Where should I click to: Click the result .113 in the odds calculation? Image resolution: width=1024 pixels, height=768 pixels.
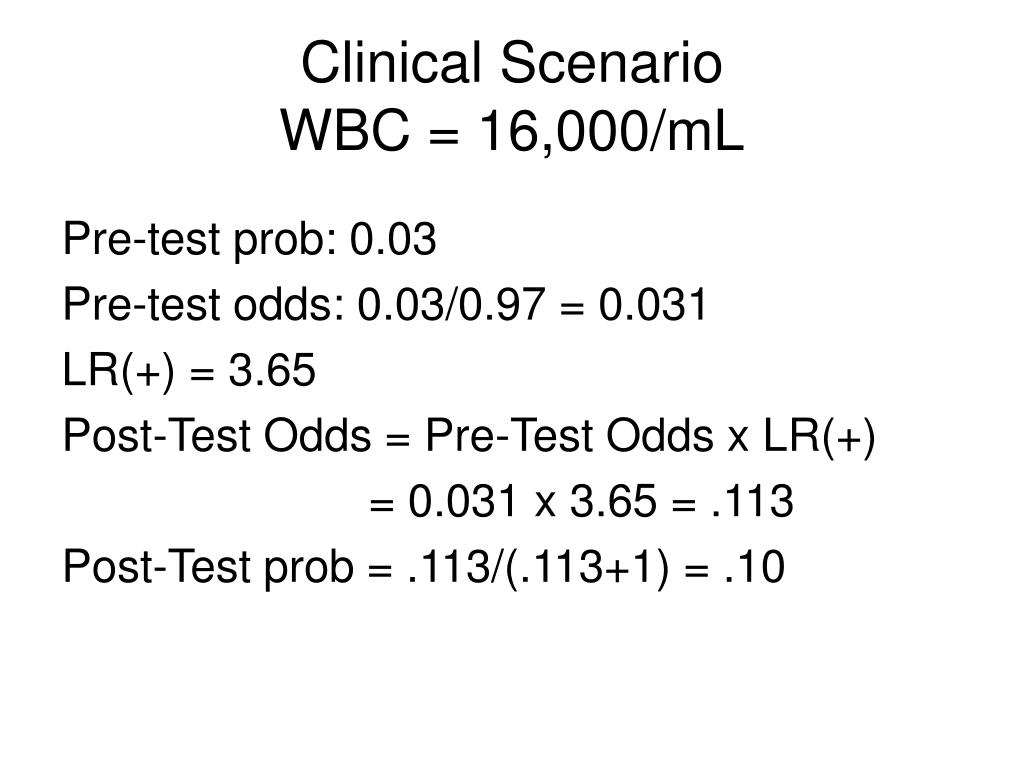pyautogui.click(x=752, y=502)
